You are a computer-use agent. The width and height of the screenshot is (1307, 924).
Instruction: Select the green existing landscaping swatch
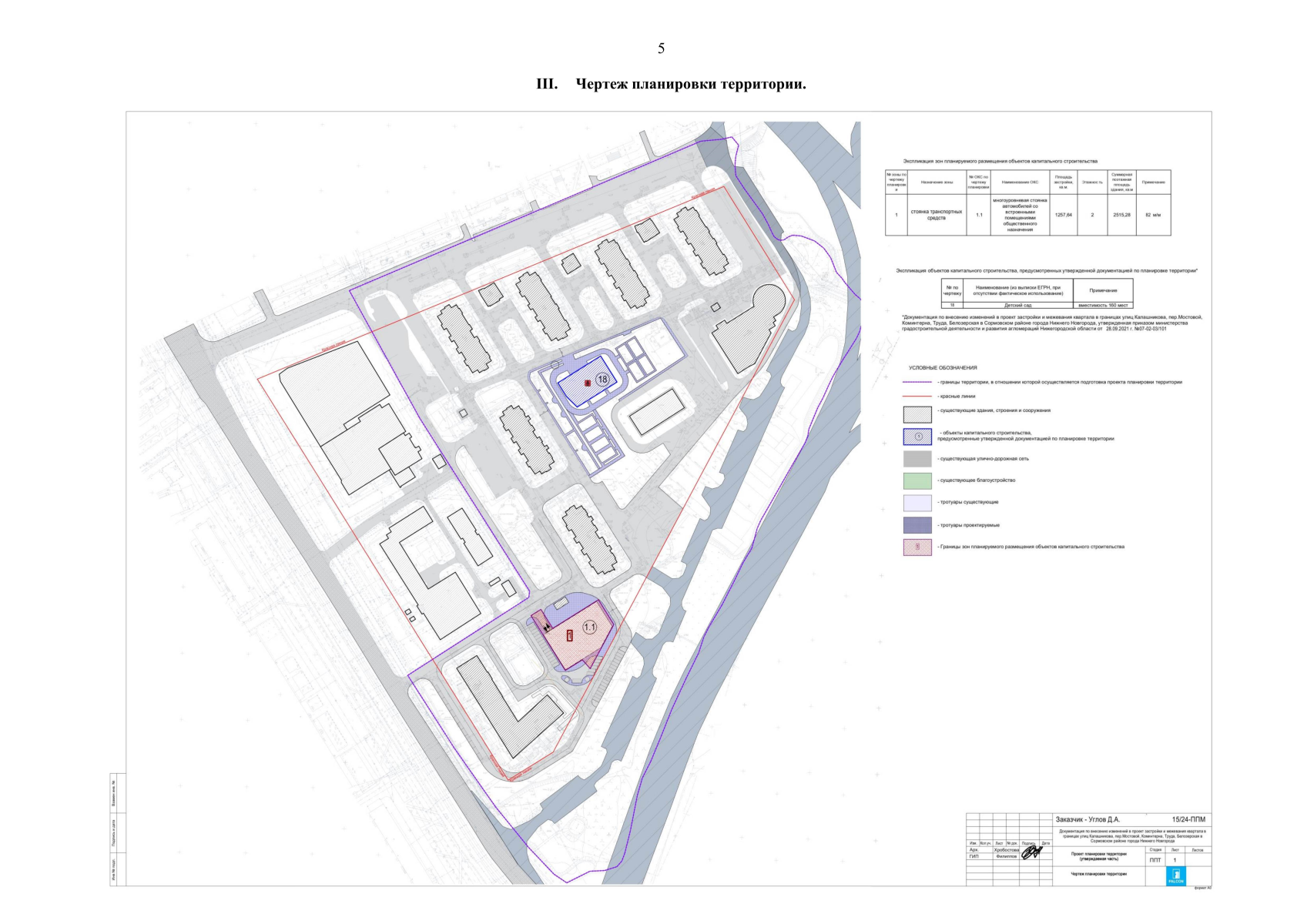pos(917,481)
